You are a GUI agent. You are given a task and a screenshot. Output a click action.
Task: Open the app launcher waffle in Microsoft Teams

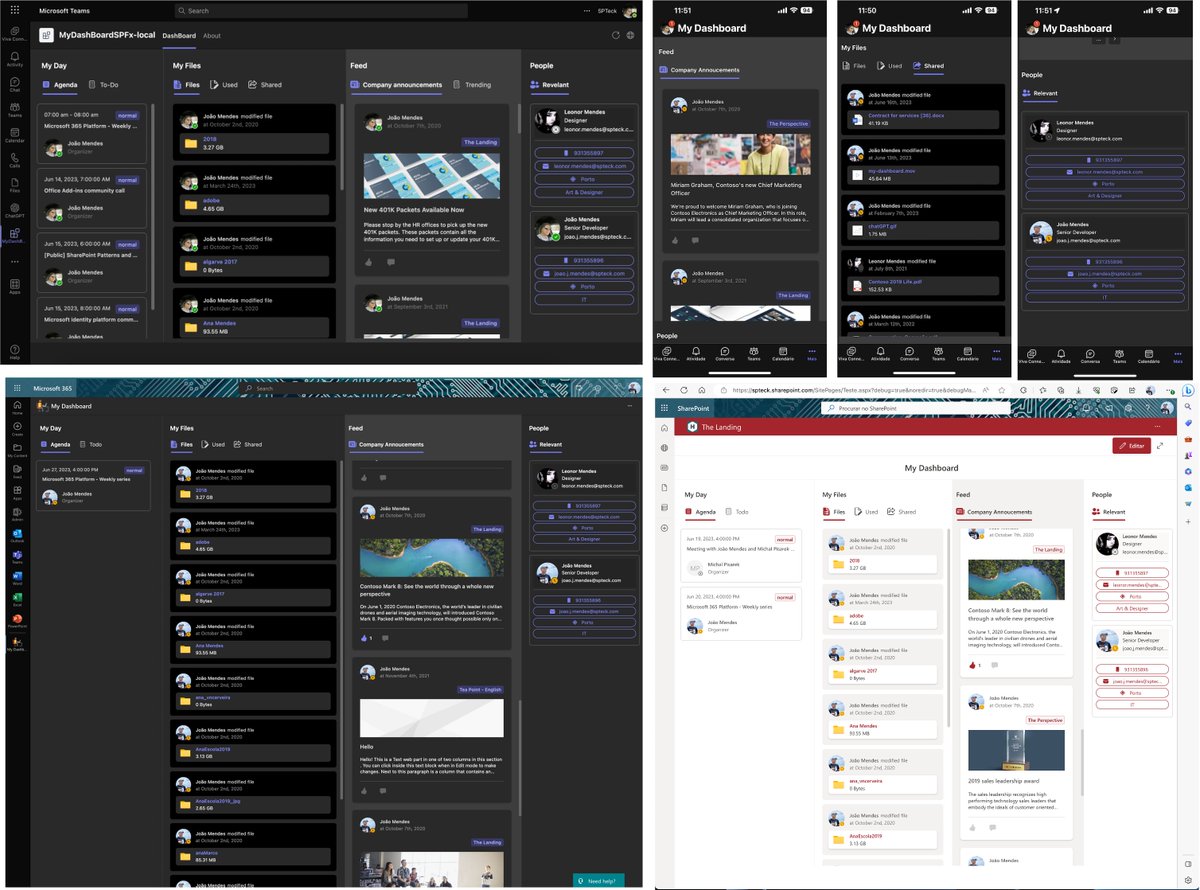[x=14, y=10]
